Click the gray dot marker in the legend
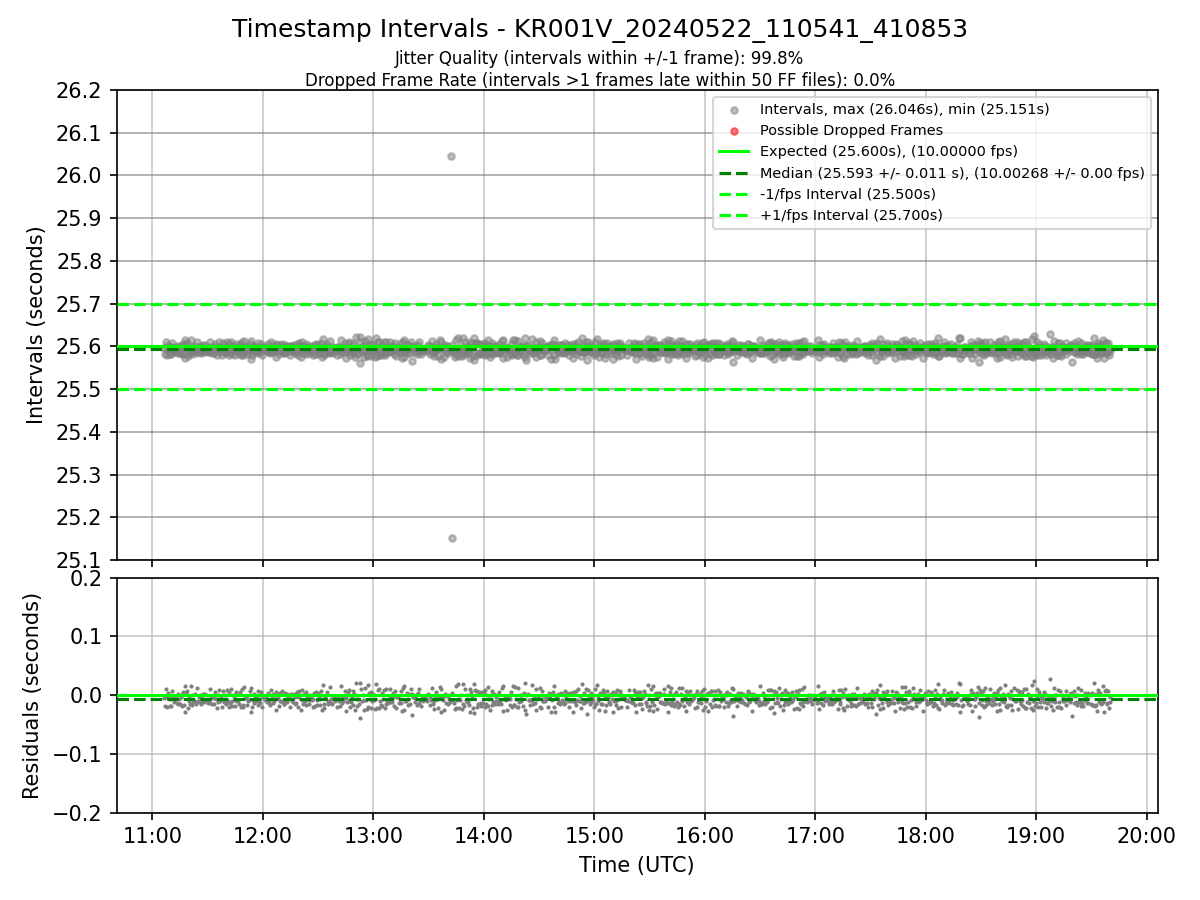 734,110
